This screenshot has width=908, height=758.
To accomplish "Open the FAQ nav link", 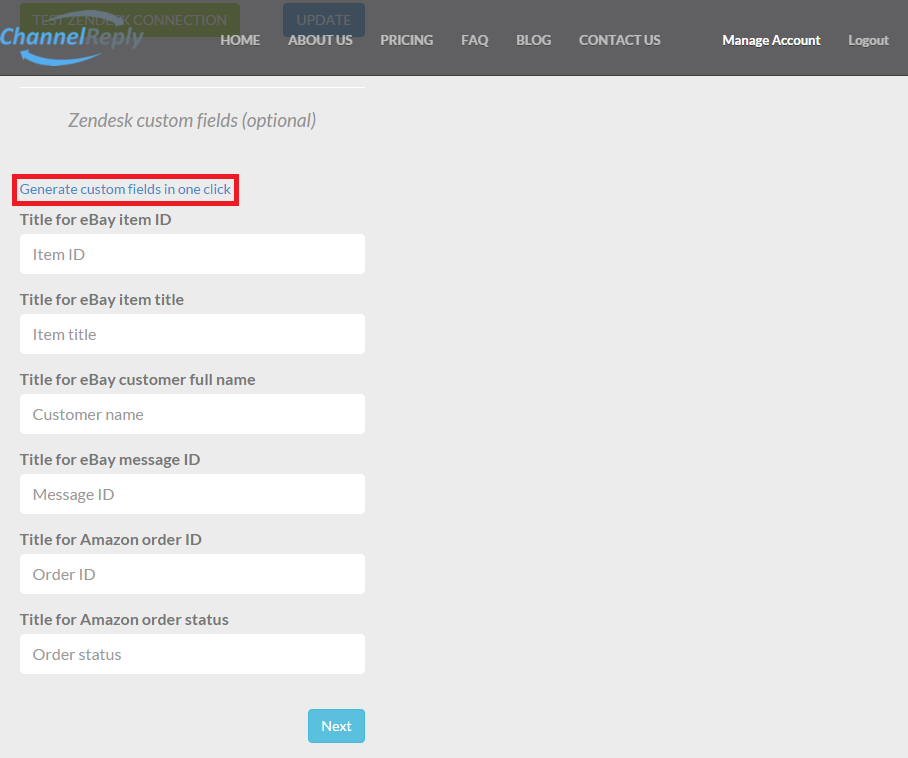I will point(474,40).
